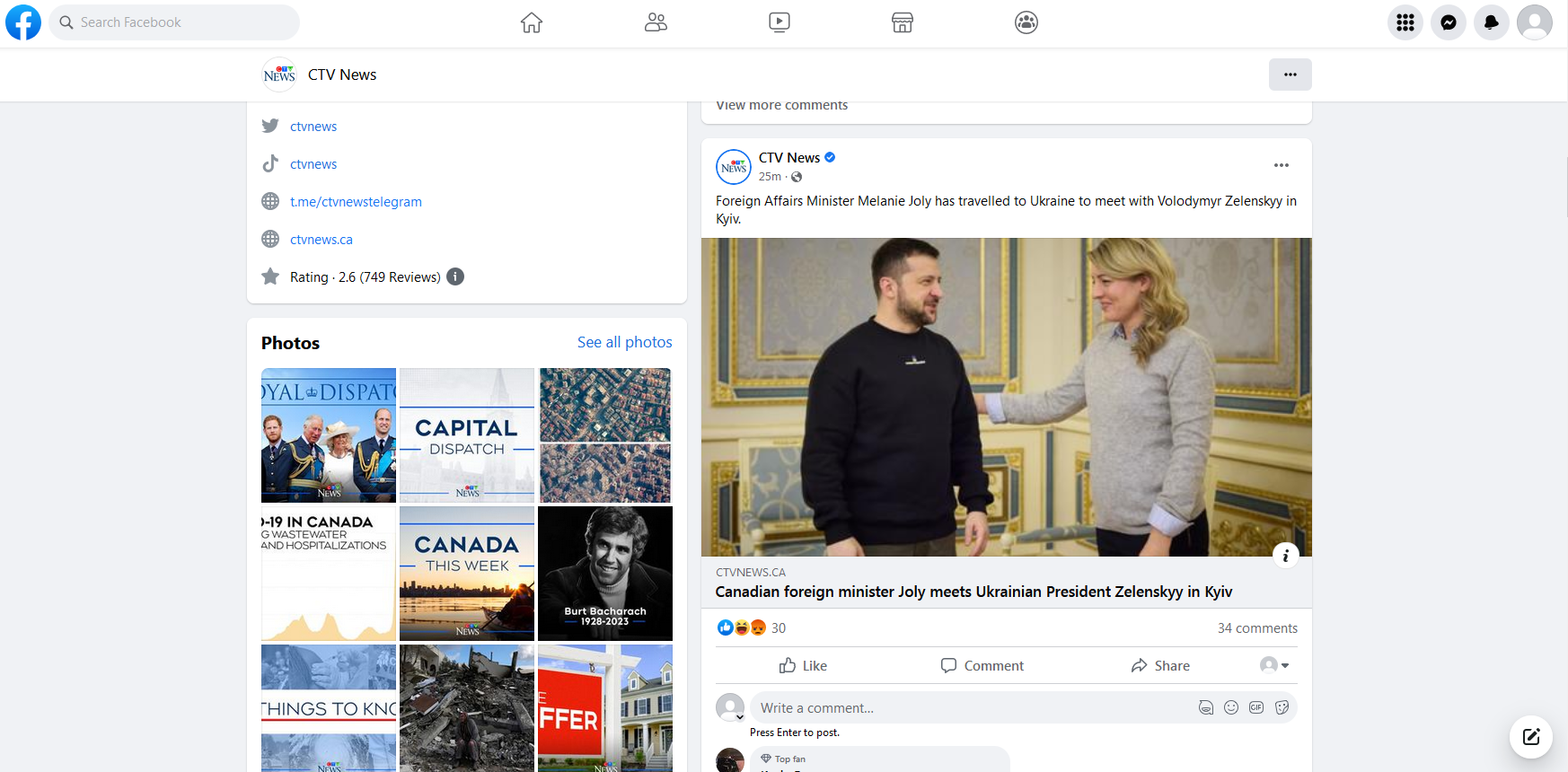The width and height of the screenshot is (1568, 772).
Task: Open the GIF picker in comment box
Action: (x=1256, y=707)
